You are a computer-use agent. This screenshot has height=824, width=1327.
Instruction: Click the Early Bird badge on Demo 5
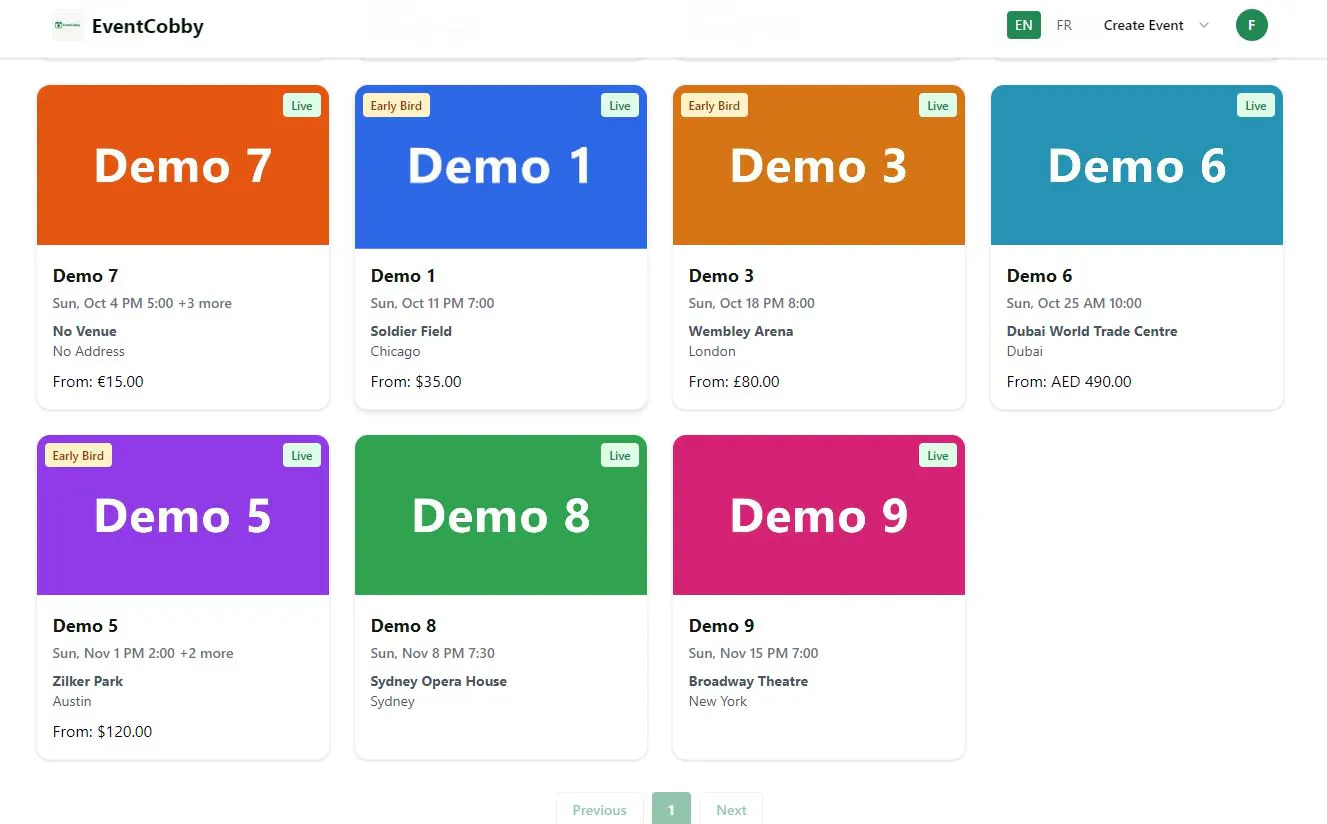[x=78, y=456]
